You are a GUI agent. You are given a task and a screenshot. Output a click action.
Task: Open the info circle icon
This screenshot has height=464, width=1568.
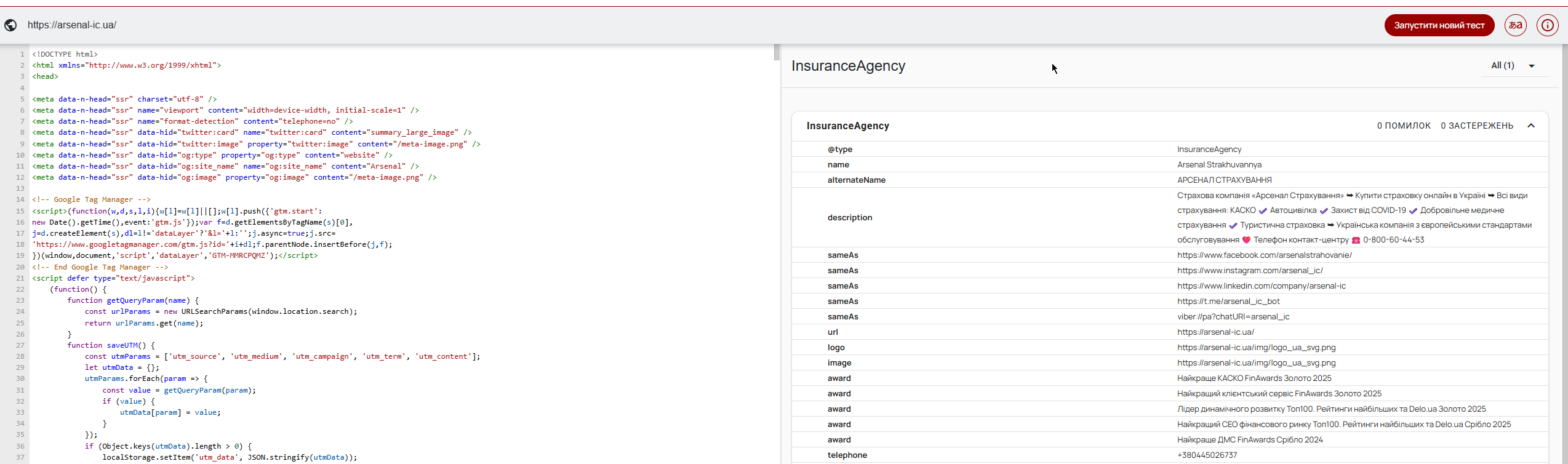(x=1548, y=25)
